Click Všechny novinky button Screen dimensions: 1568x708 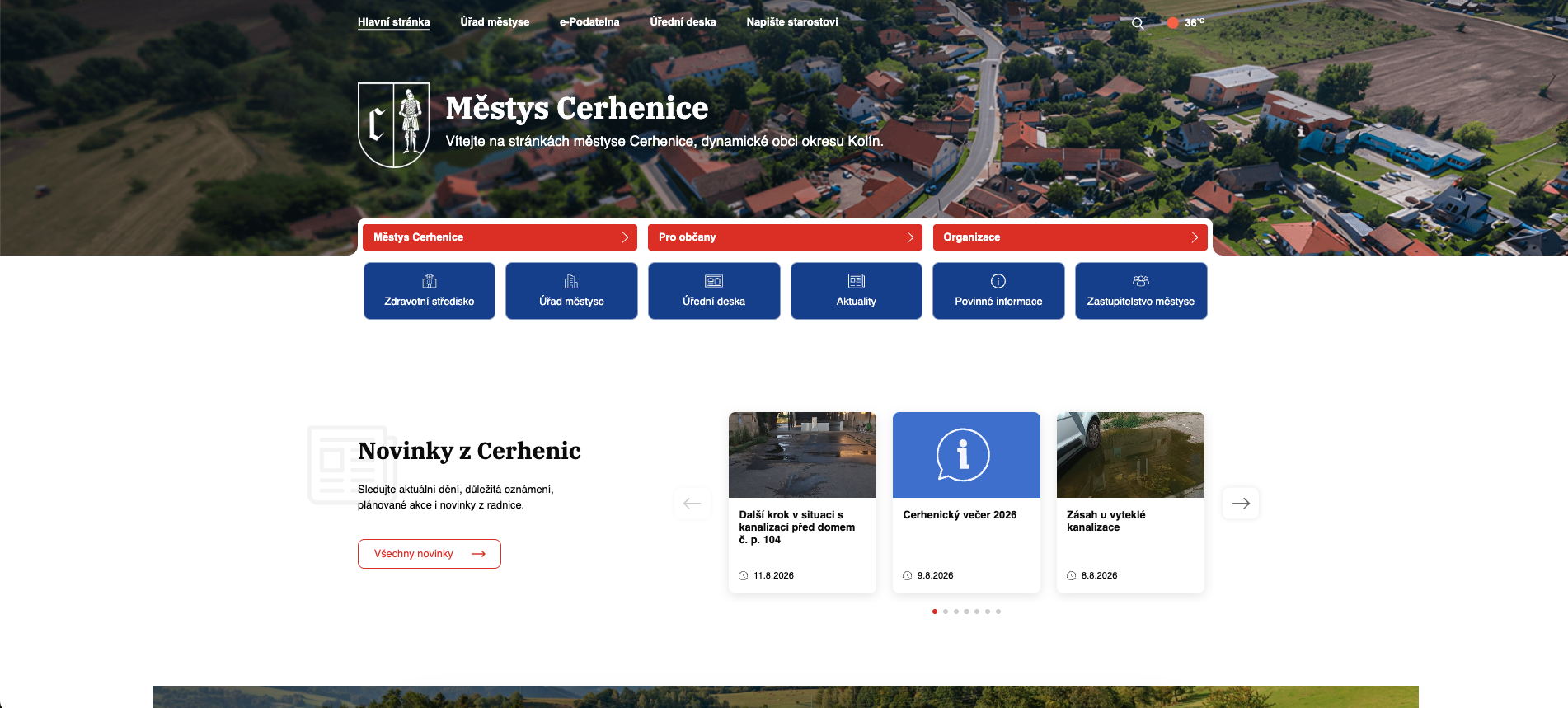[x=430, y=554]
